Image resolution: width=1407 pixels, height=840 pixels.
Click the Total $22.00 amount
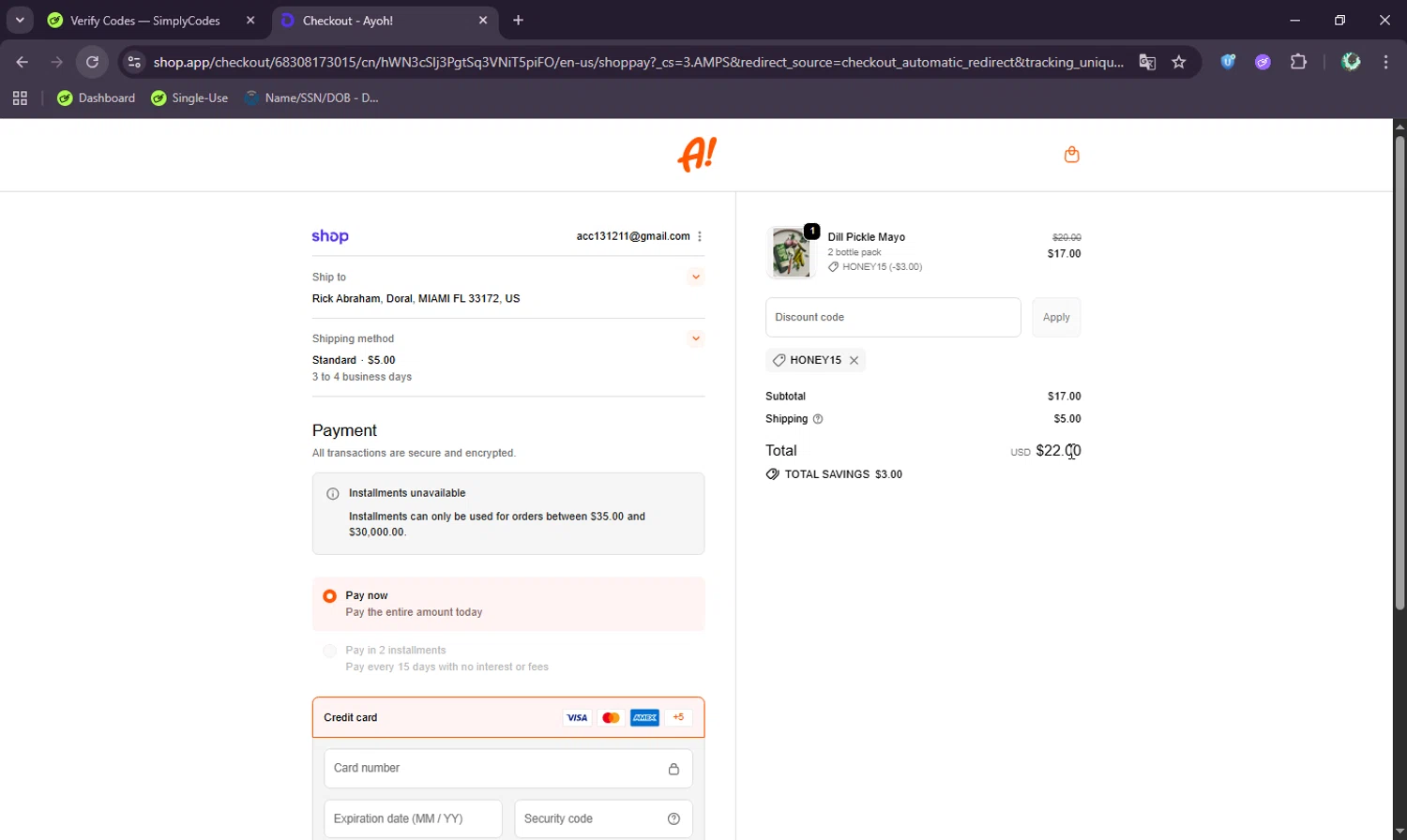(x=1058, y=451)
